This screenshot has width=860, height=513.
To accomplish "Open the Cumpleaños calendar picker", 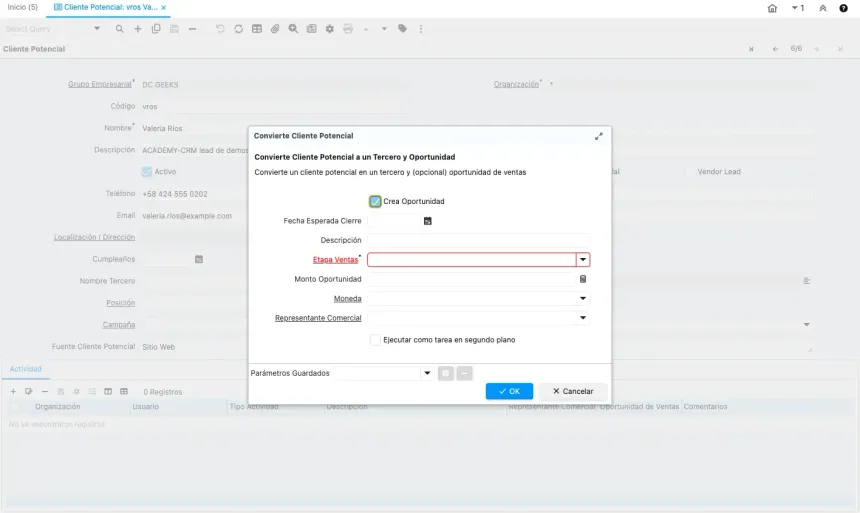I will point(199,259).
